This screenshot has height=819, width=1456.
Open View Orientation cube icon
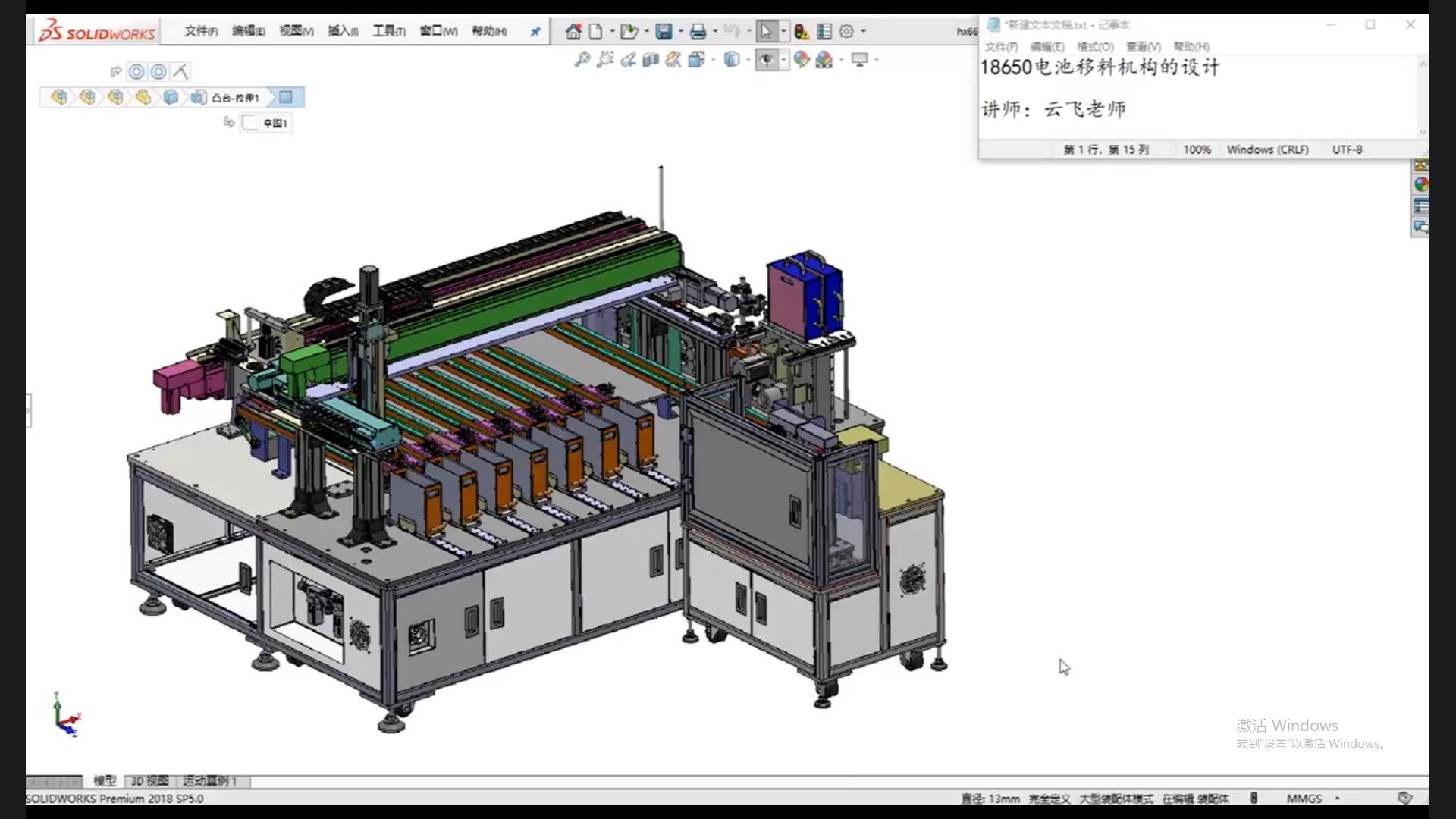(696, 59)
